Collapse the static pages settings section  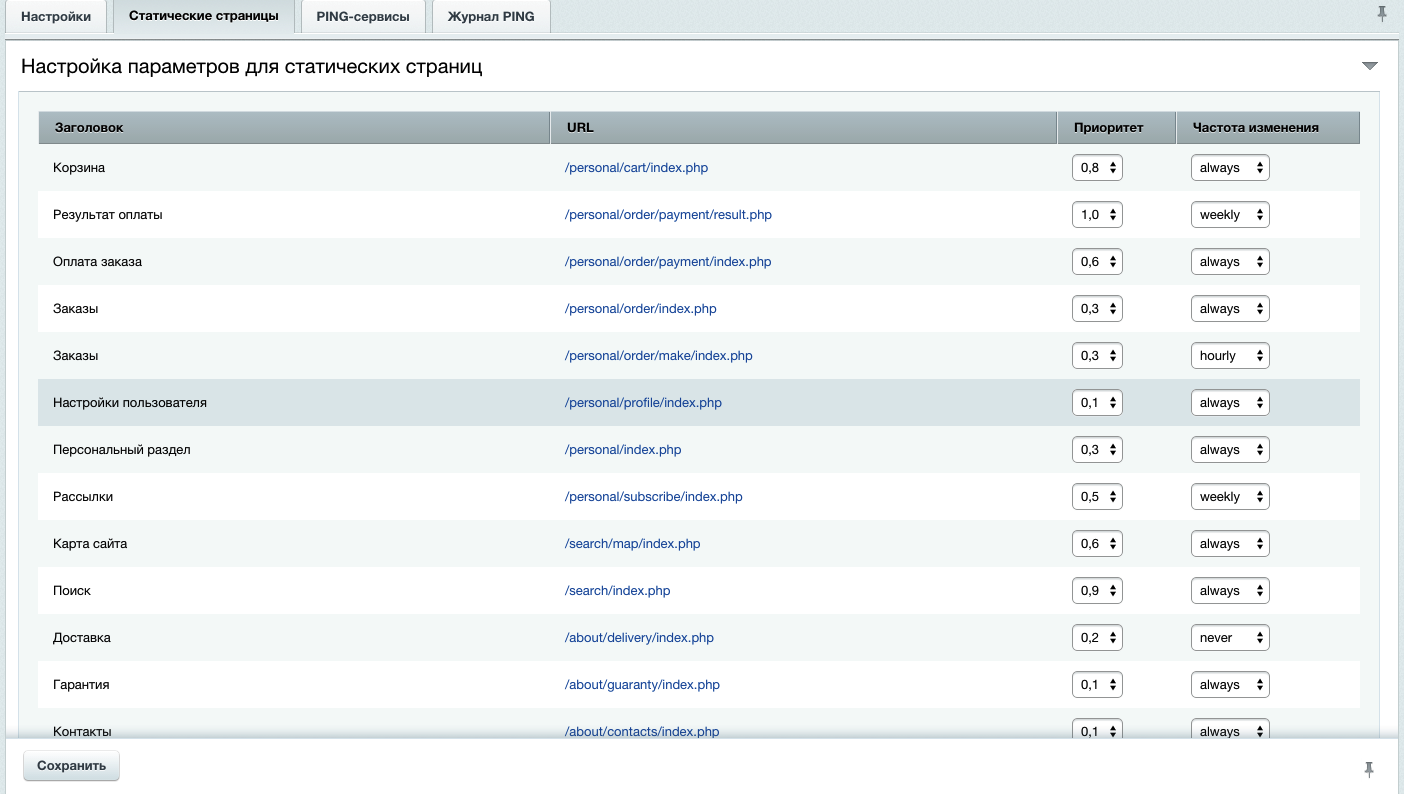click(x=1369, y=66)
